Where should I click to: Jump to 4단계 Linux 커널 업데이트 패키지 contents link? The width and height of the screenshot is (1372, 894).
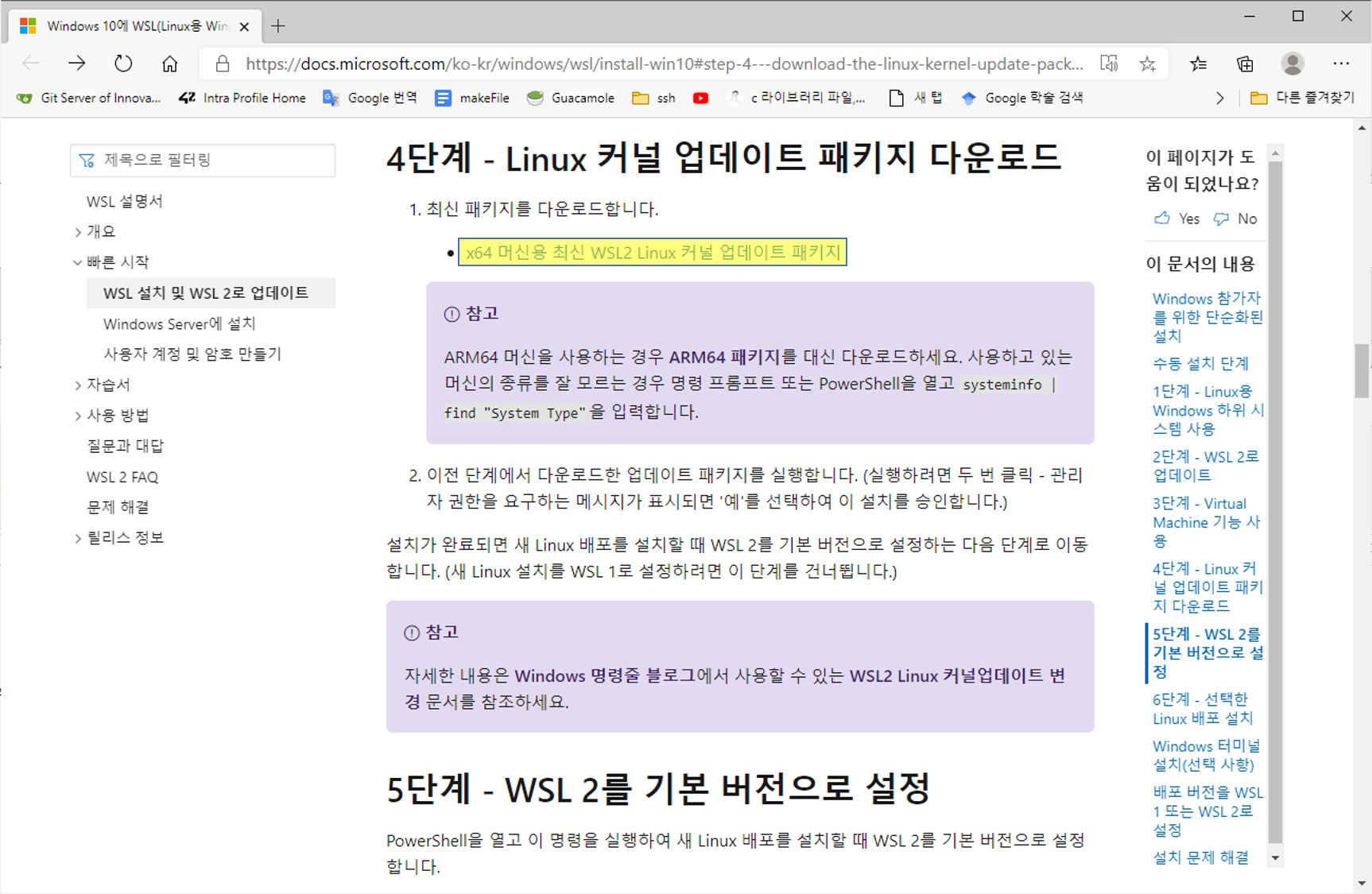pyautogui.click(x=1207, y=587)
